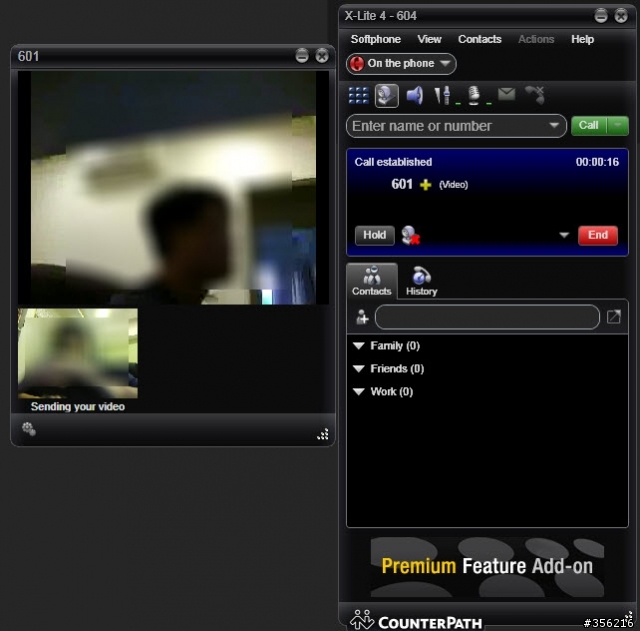Open the Call button options arrow
Image resolution: width=640 pixels, height=631 pixels.
tap(618, 125)
